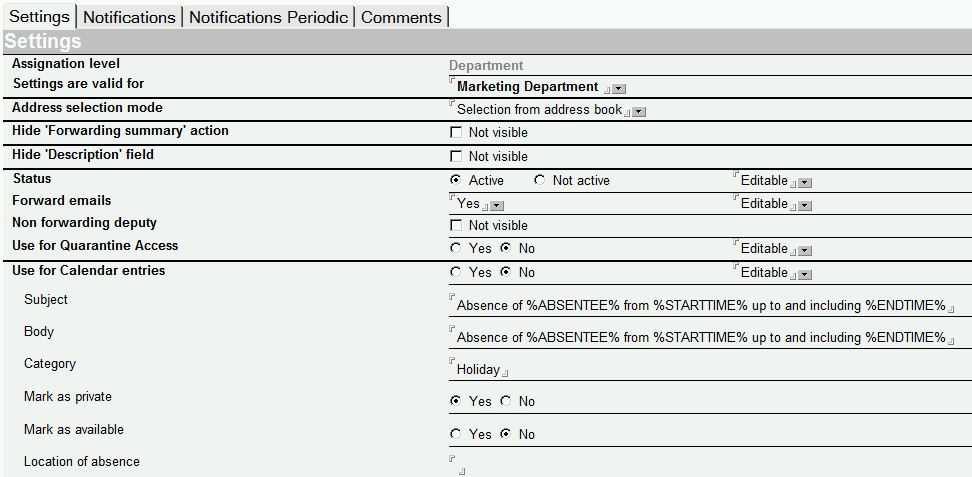Open the Forward emails Yes dropdown

click(x=497, y=206)
